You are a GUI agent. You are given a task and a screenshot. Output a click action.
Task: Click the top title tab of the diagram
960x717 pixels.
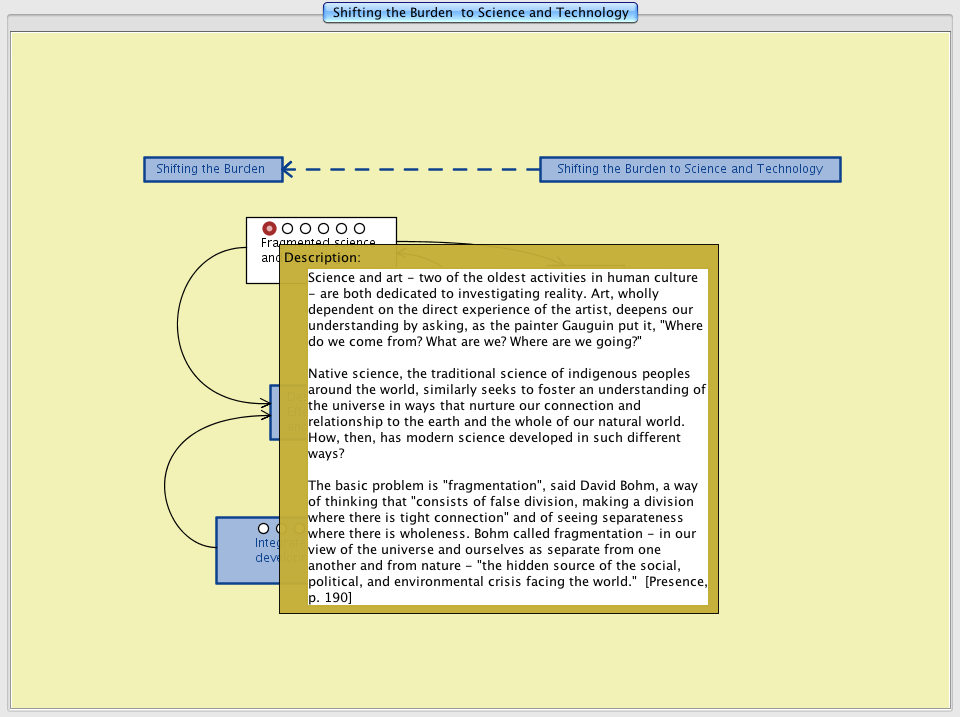[480, 13]
